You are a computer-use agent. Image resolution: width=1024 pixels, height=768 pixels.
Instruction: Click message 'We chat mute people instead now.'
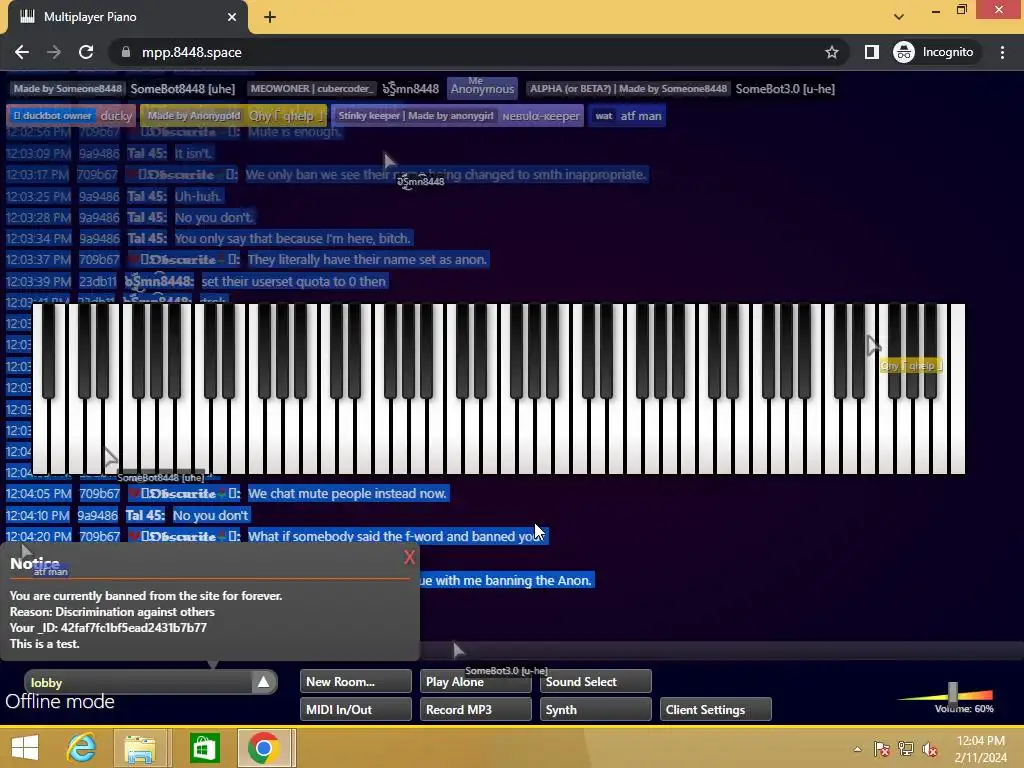click(x=347, y=494)
